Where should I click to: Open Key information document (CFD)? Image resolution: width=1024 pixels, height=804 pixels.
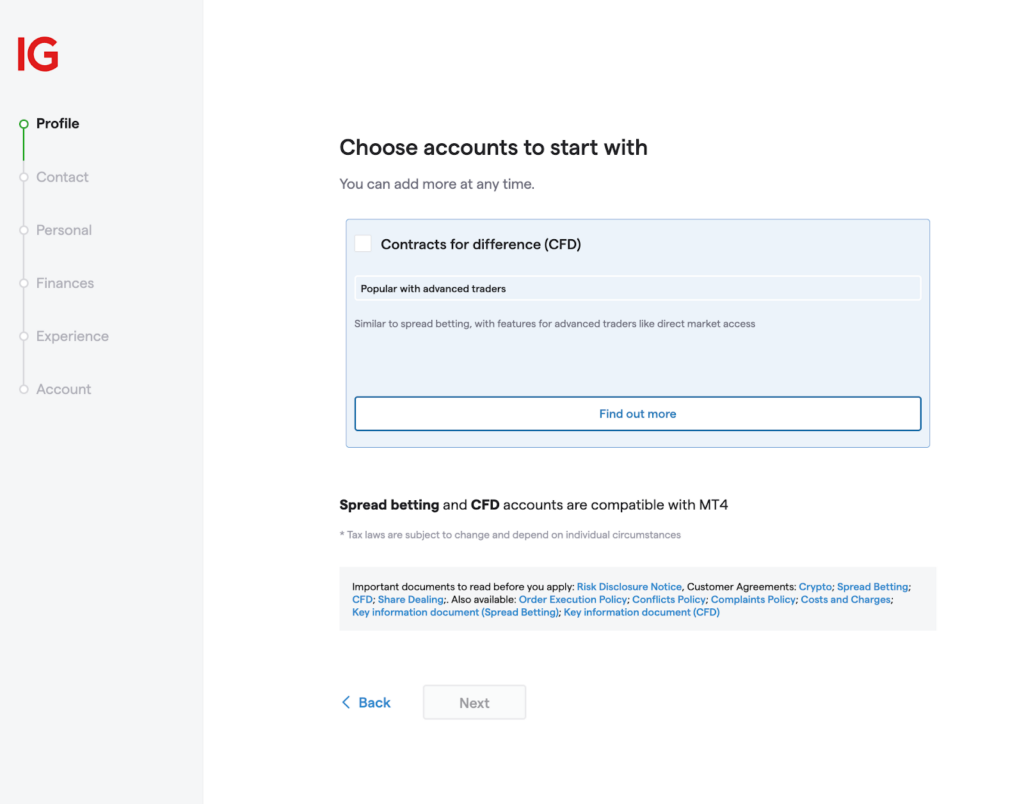pyautogui.click(x=641, y=613)
